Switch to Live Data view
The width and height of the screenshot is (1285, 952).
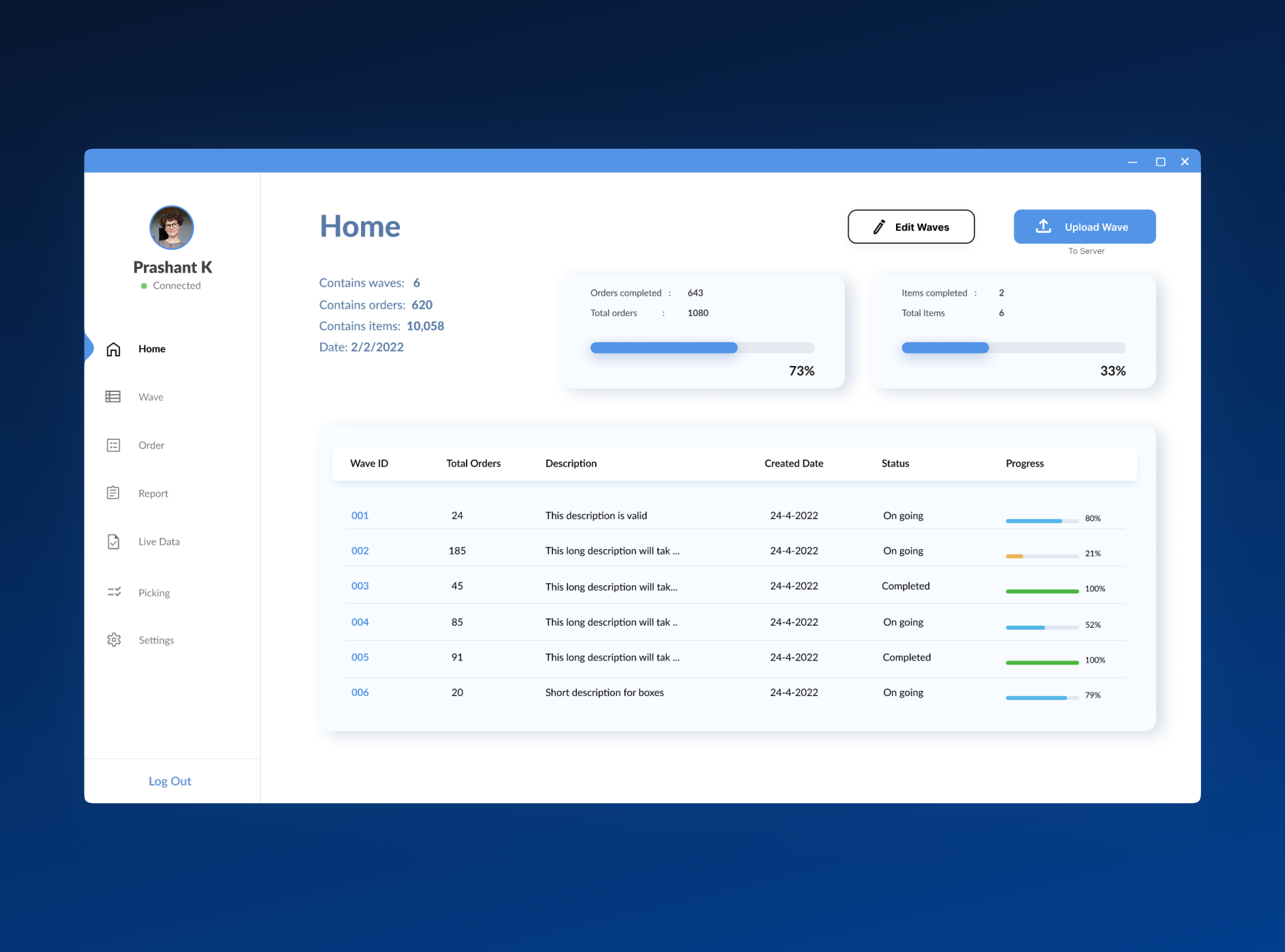coord(159,542)
